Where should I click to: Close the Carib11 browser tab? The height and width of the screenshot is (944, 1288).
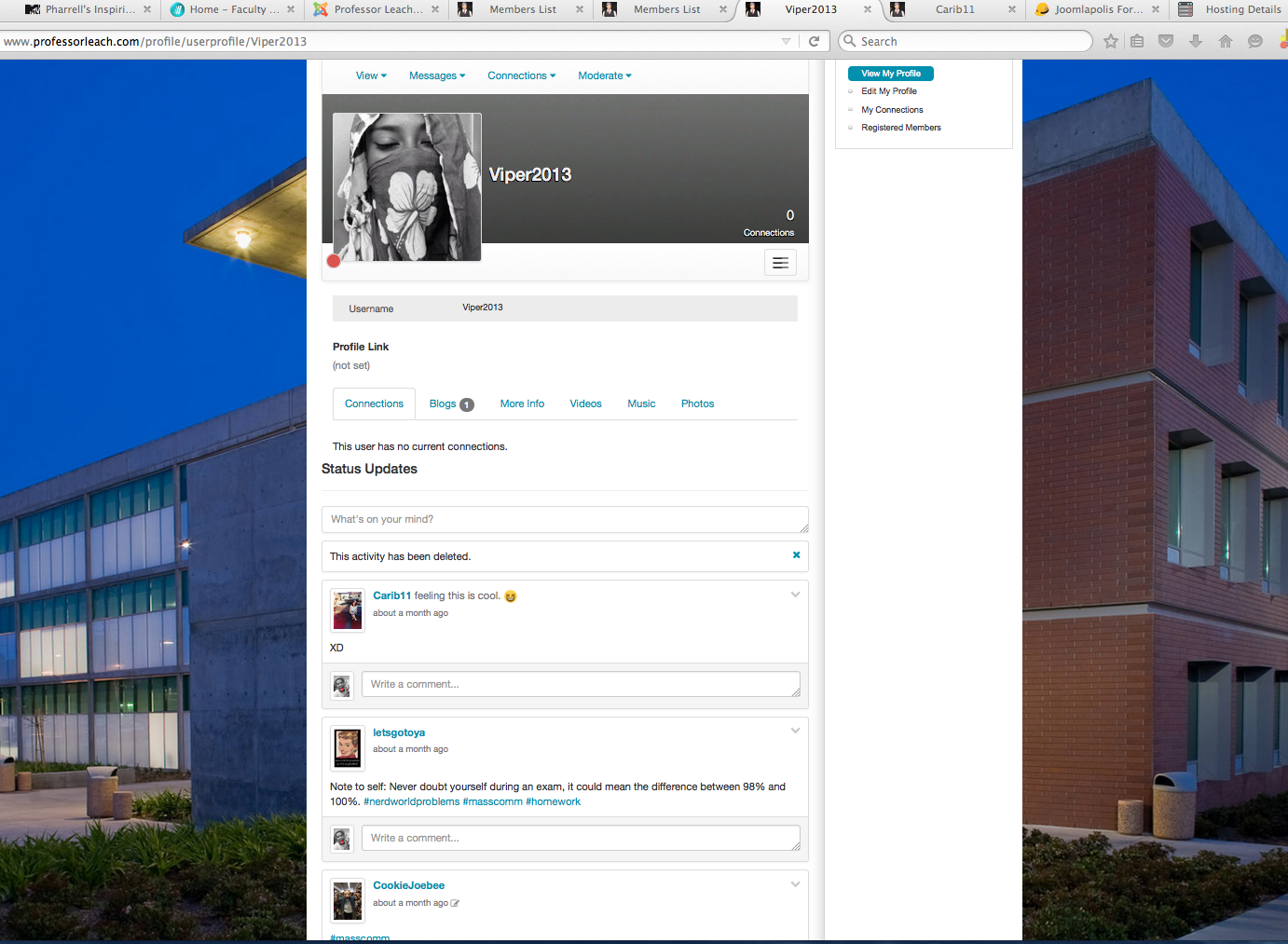point(1012,9)
